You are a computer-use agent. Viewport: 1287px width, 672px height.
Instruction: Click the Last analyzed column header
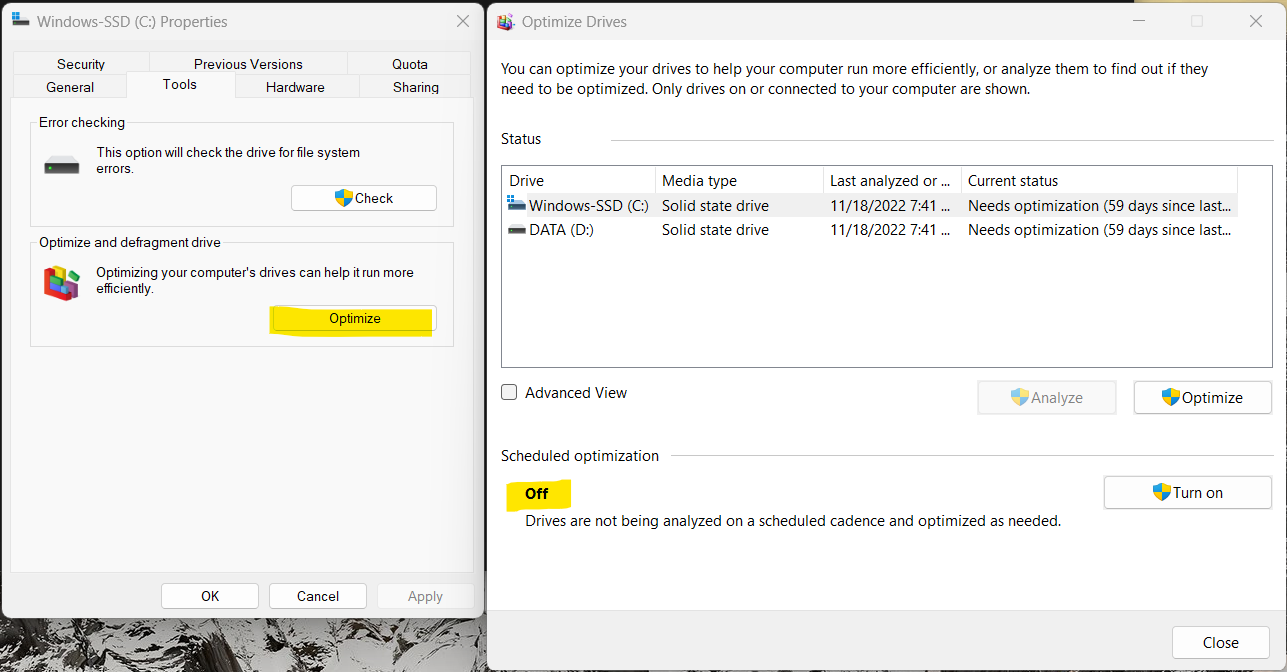[892, 181]
